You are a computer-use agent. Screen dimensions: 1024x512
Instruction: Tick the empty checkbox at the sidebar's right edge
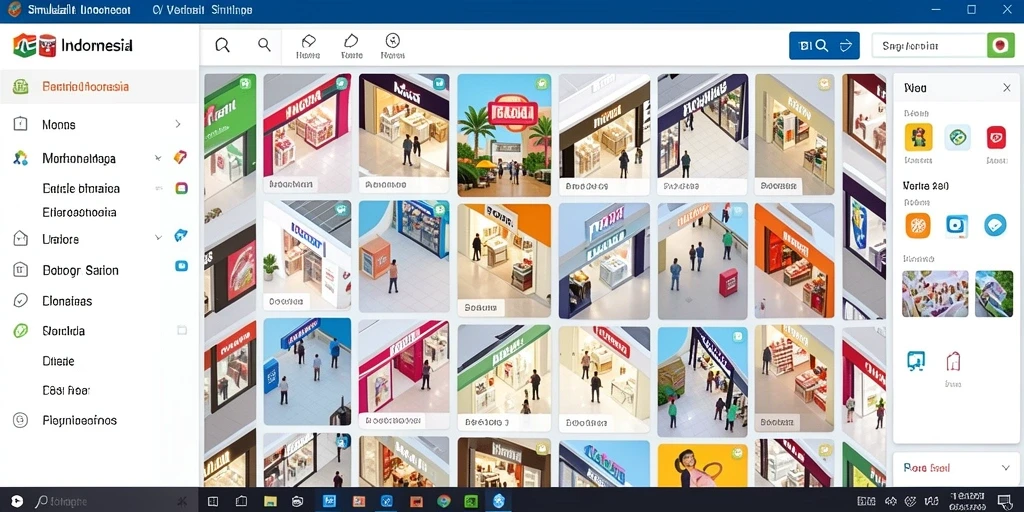point(182,330)
